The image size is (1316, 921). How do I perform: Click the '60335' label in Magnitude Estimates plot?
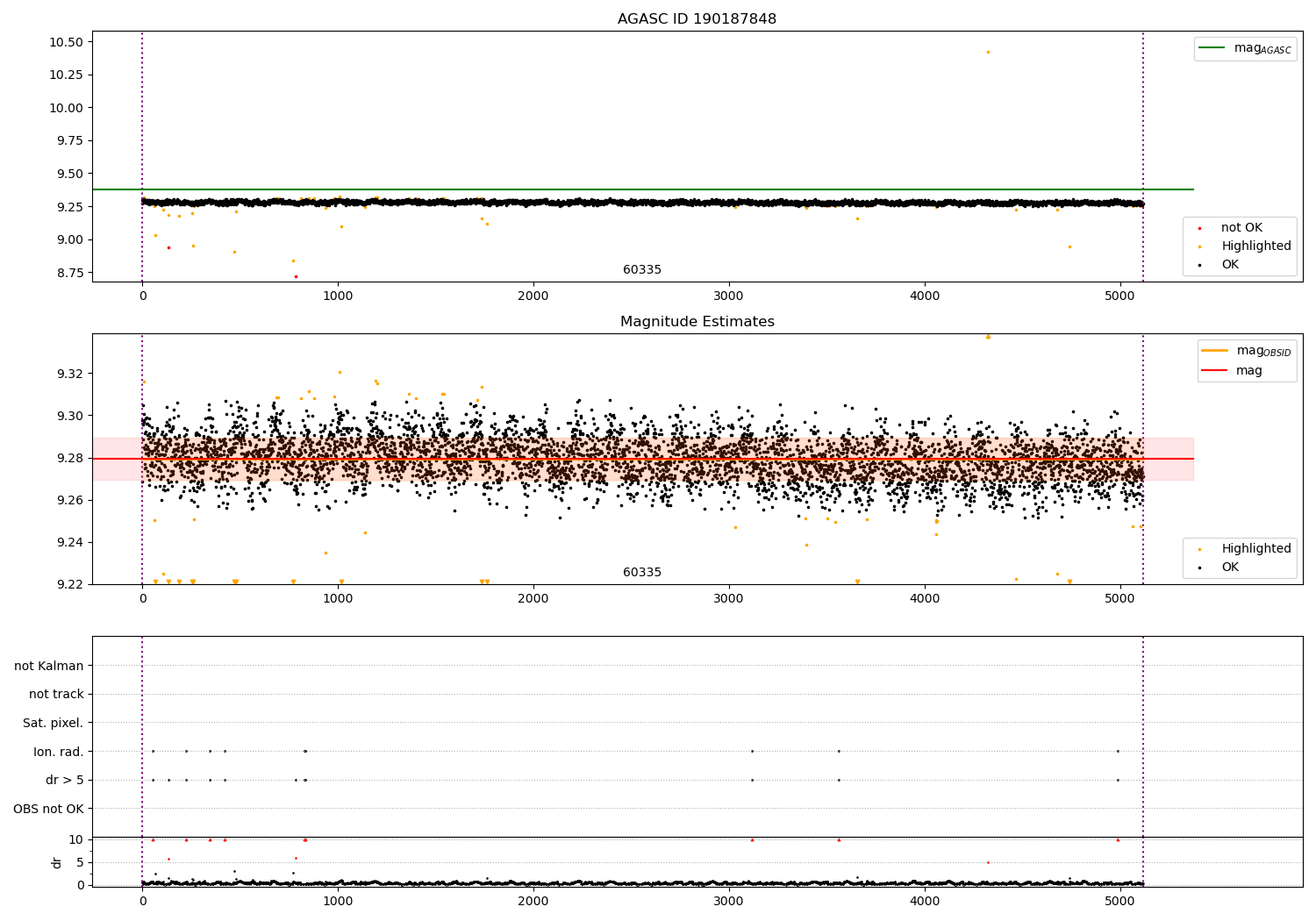coord(642,573)
